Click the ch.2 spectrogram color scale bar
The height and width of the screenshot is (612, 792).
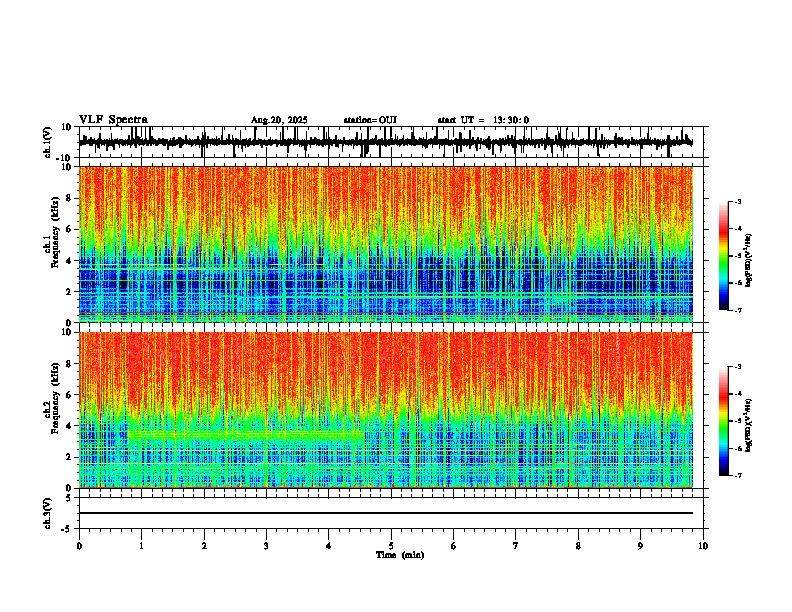(723, 421)
